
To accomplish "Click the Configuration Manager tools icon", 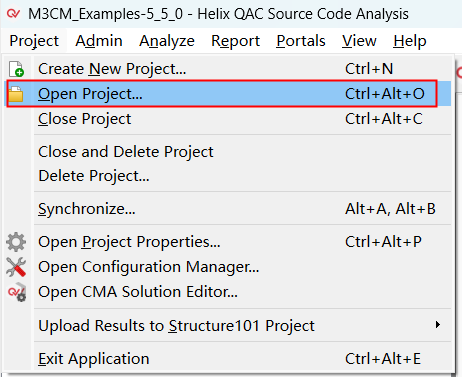I will coord(16,267).
